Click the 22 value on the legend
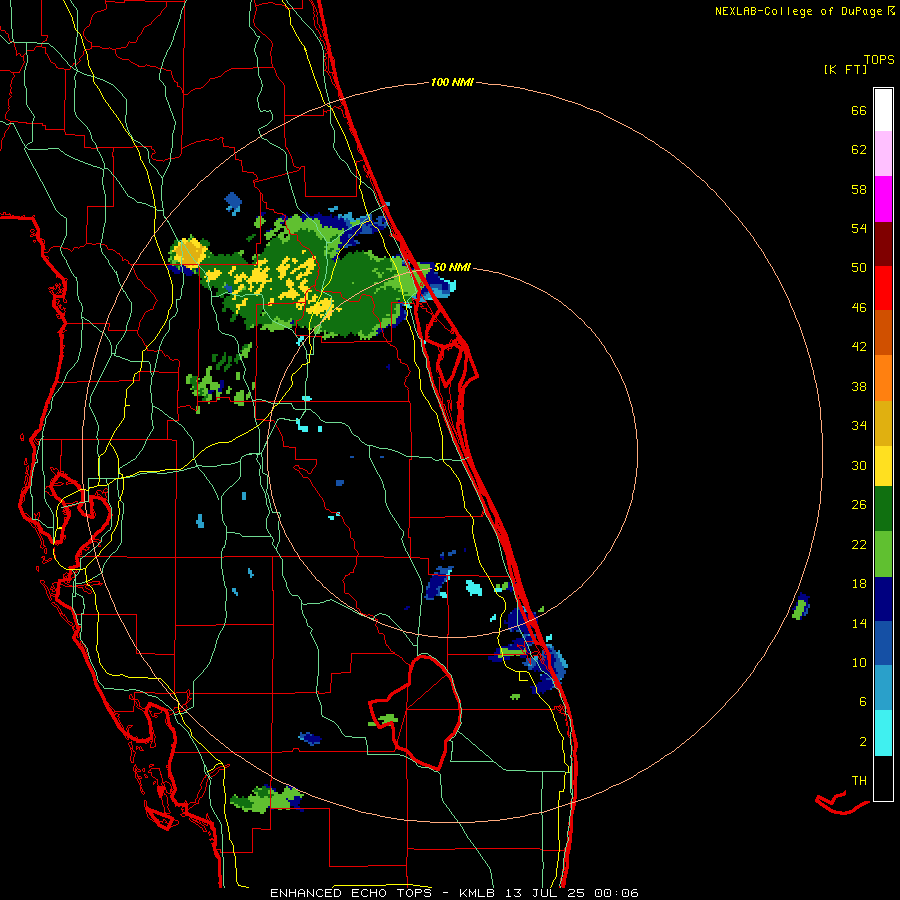 click(859, 544)
